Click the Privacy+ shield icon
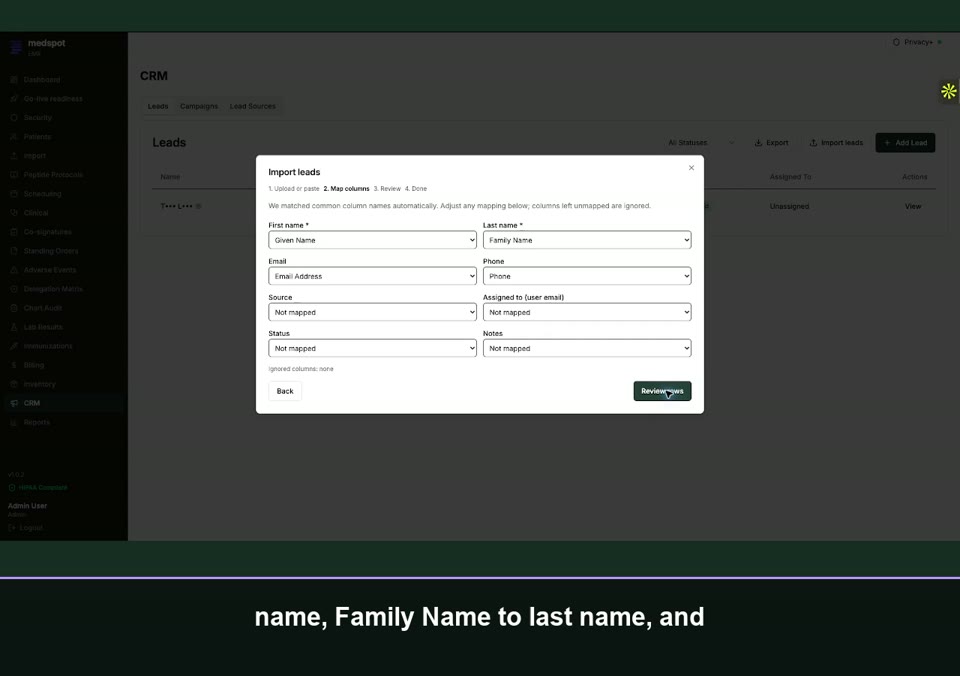Screen dimensions: 960x676 pyautogui.click(x=896, y=42)
